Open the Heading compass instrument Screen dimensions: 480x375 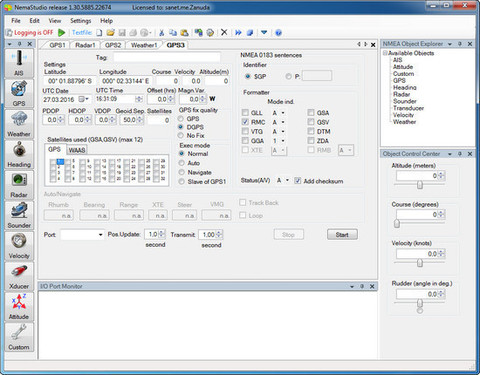[19, 154]
